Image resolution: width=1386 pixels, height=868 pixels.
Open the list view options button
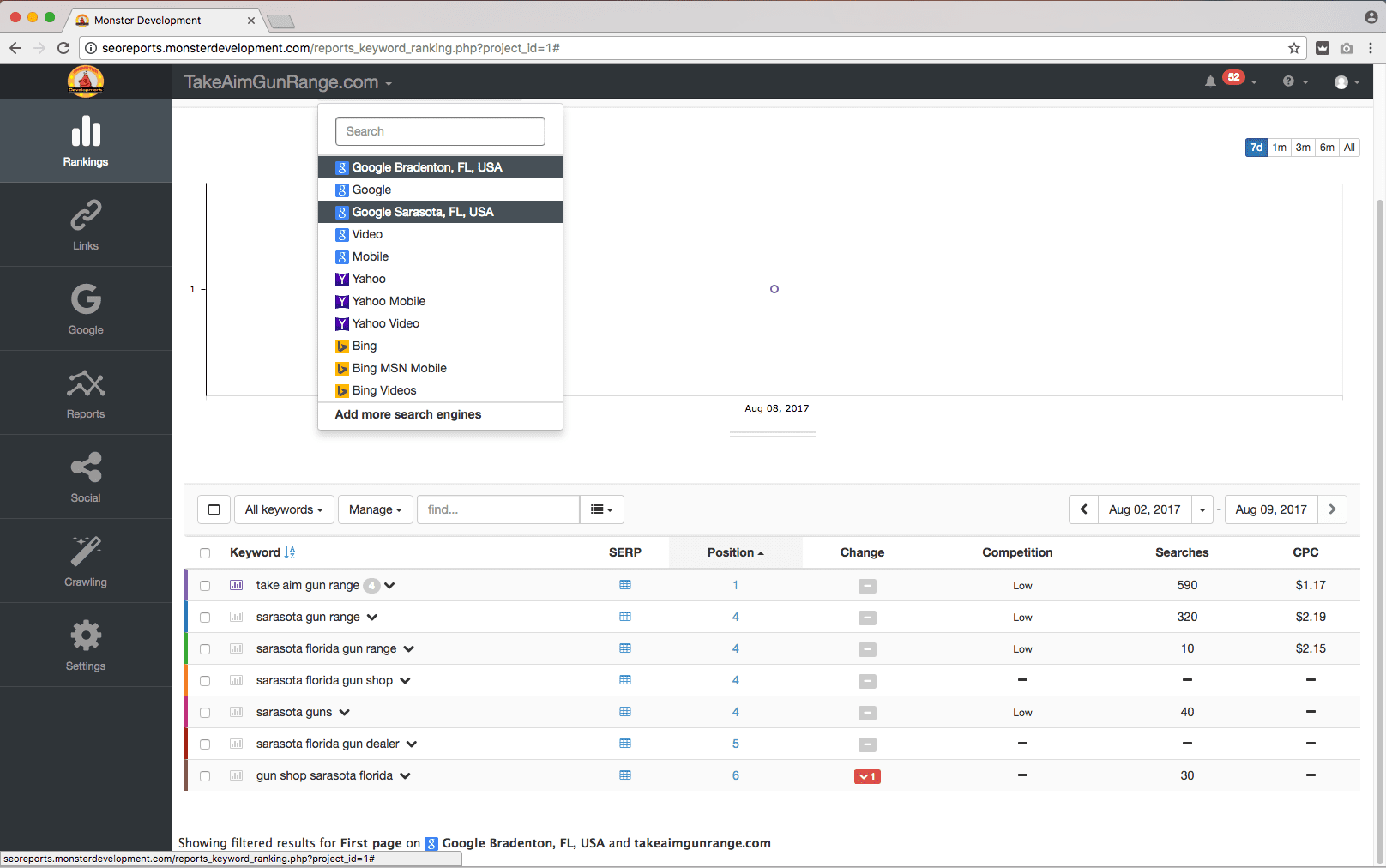(x=601, y=509)
